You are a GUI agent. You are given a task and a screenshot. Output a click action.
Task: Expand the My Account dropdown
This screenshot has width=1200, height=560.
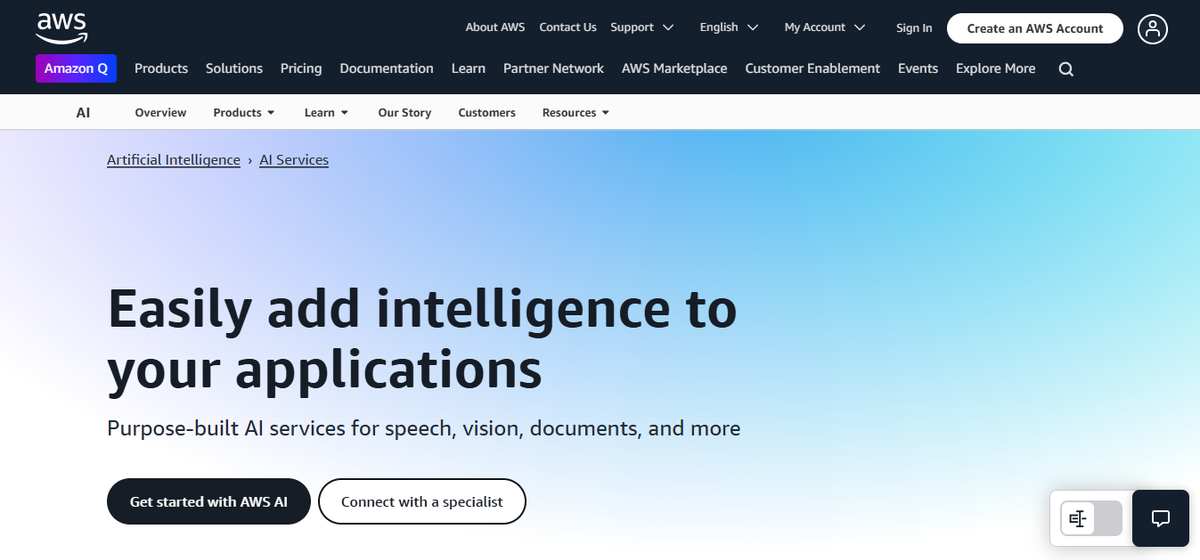[825, 28]
